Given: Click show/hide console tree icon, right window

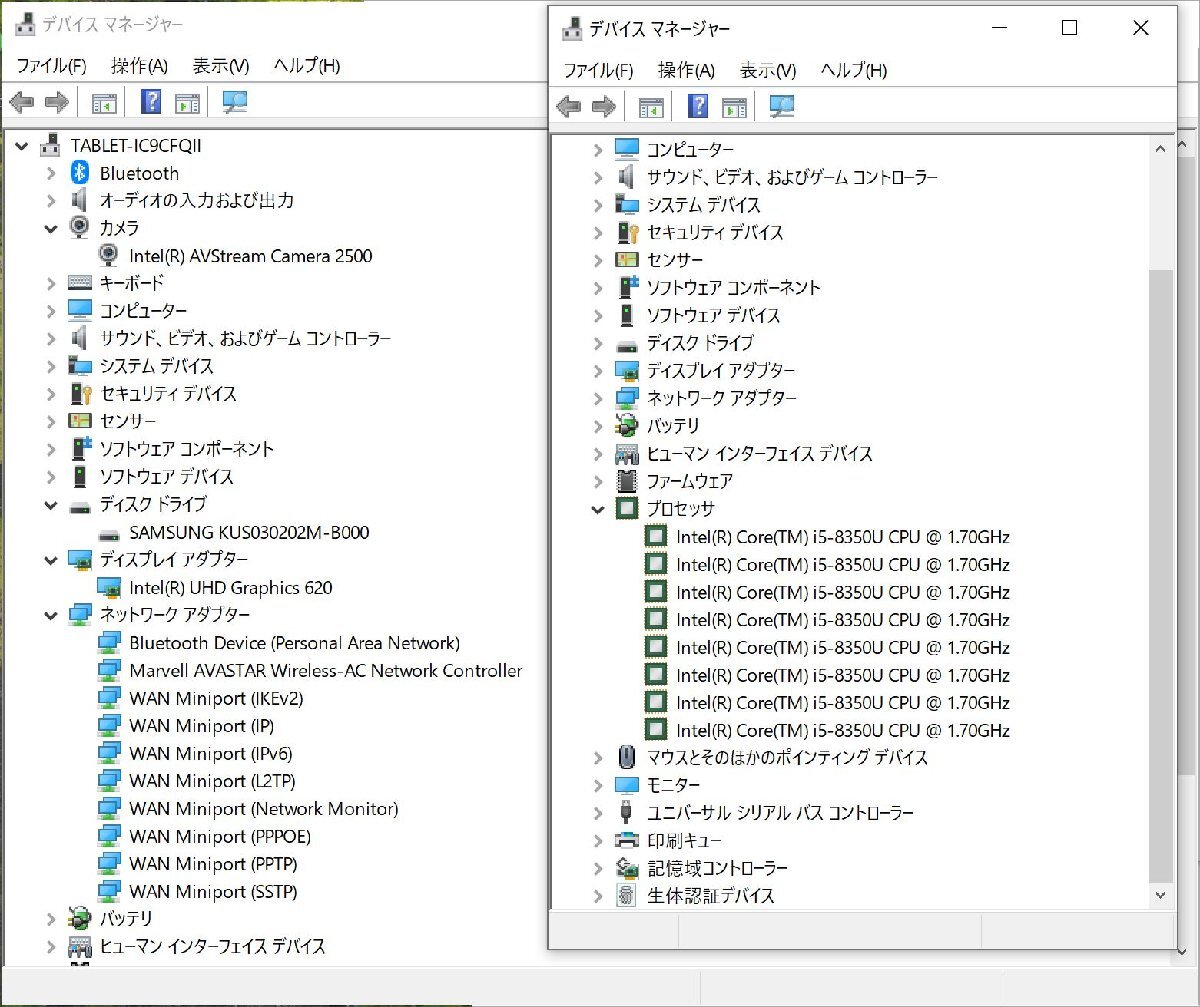Looking at the screenshot, I should coord(651,106).
